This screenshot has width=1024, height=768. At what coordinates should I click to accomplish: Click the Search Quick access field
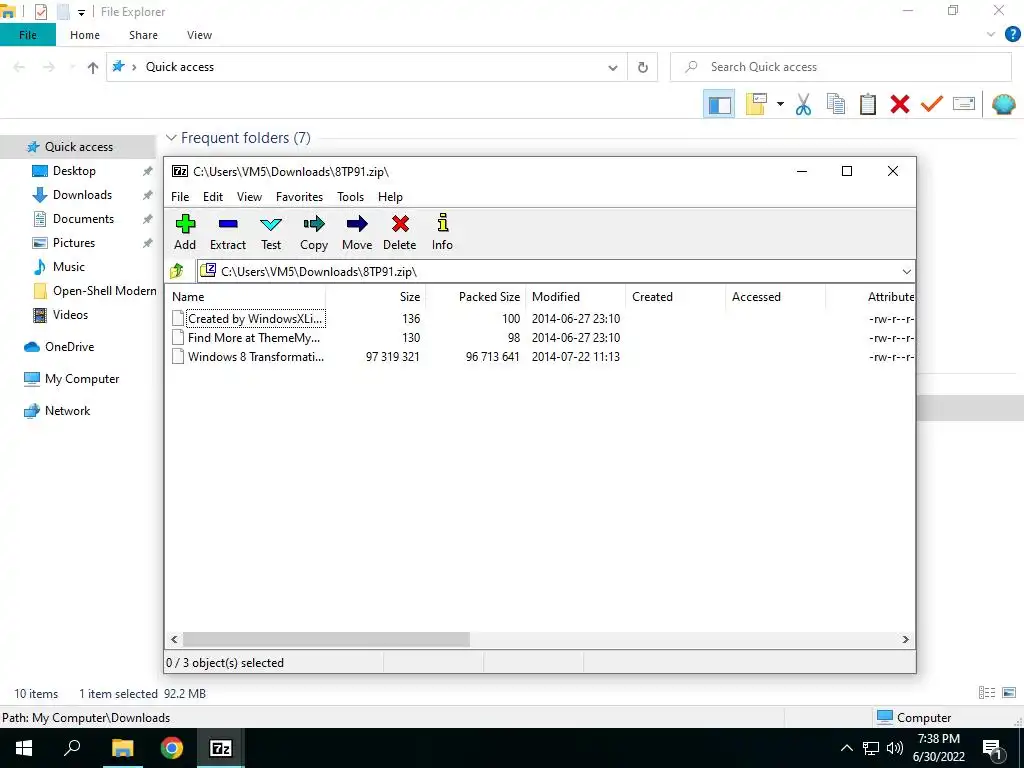841,67
